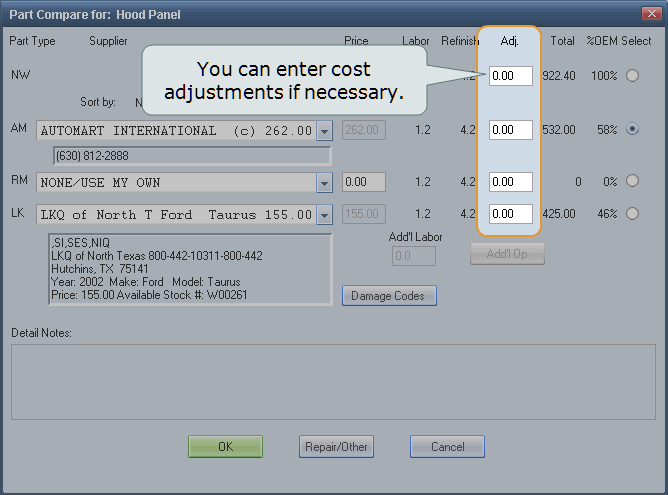Click the RM price input field
The width and height of the screenshot is (668, 495).
362,182
